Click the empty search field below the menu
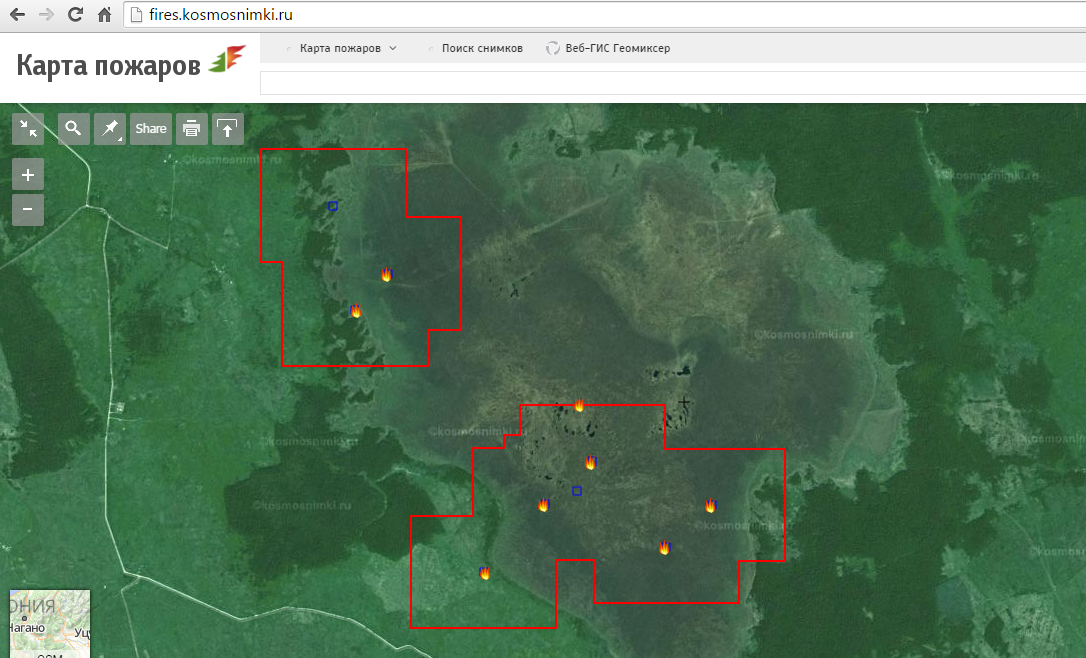This screenshot has width=1086, height=658. tap(670, 83)
